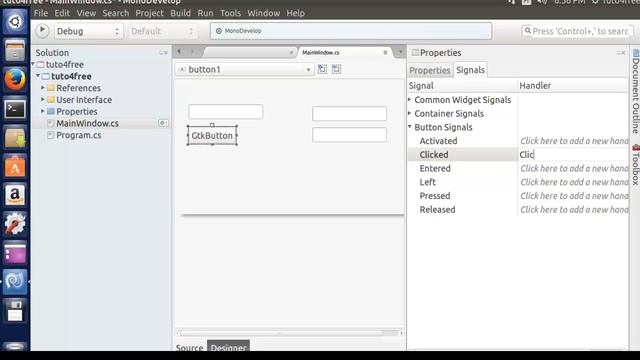The width and height of the screenshot is (640, 360).
Task: Open the button1 widget selector dropdown
Action: click(x=244, y=69)
